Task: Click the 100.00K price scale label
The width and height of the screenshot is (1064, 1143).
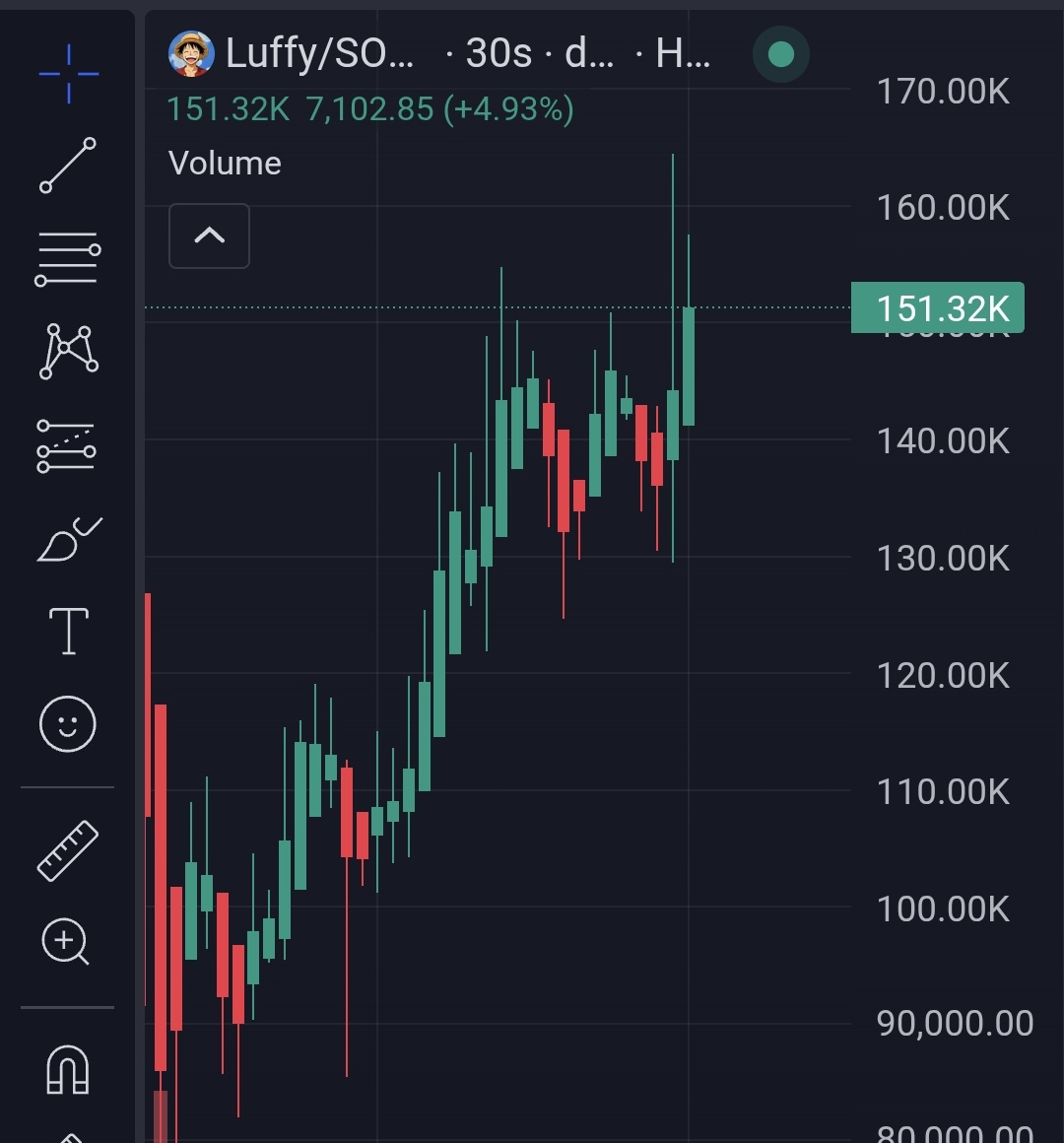Action: (943, 909)
